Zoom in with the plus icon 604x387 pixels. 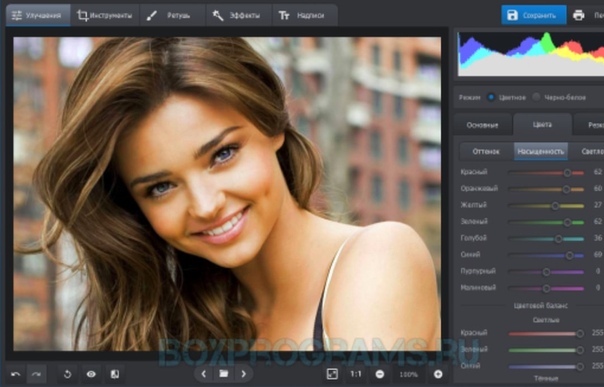click(x=438, y=374)
